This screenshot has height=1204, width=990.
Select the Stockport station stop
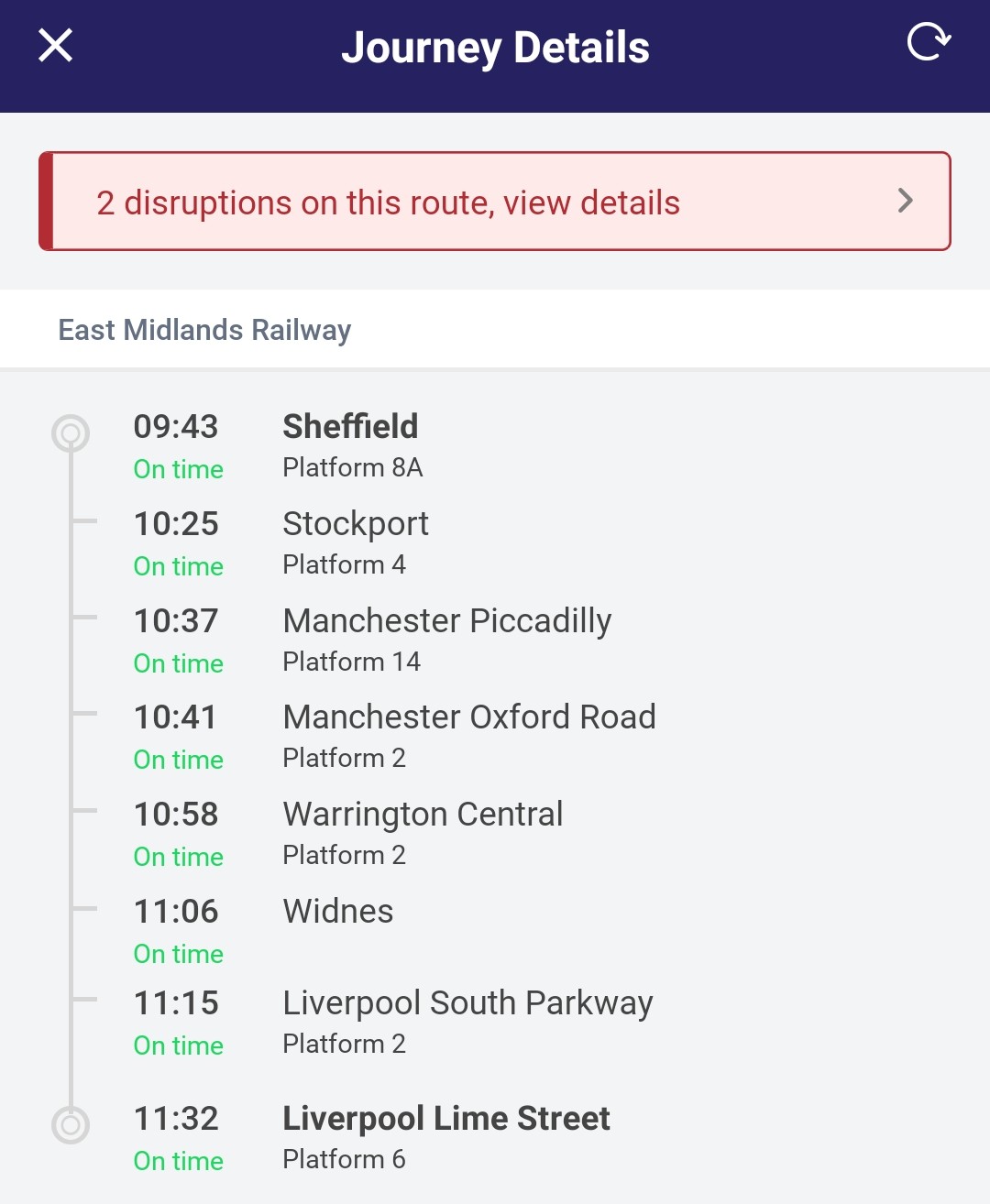pyautogui.click(x=356, y=524)
